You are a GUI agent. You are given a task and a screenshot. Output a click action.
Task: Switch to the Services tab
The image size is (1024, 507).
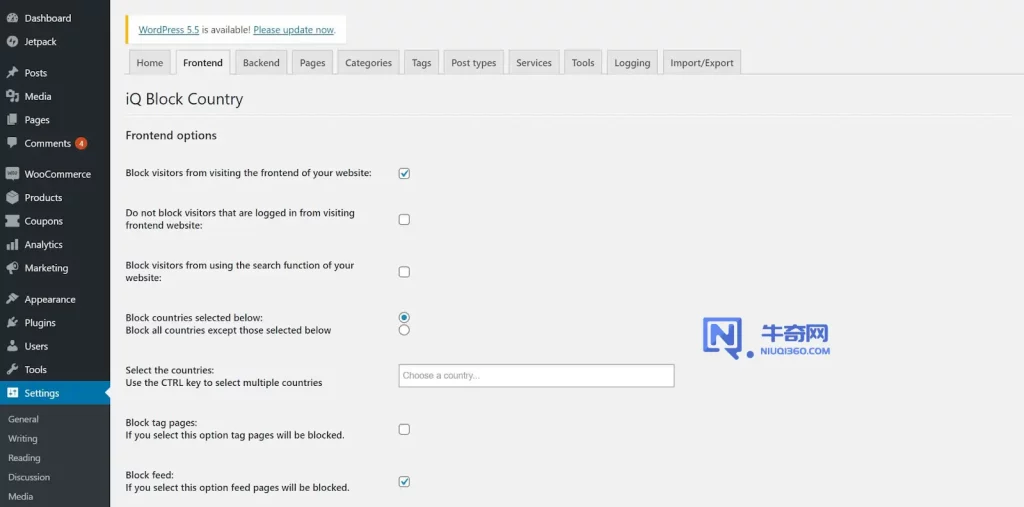tap(534, 63)
